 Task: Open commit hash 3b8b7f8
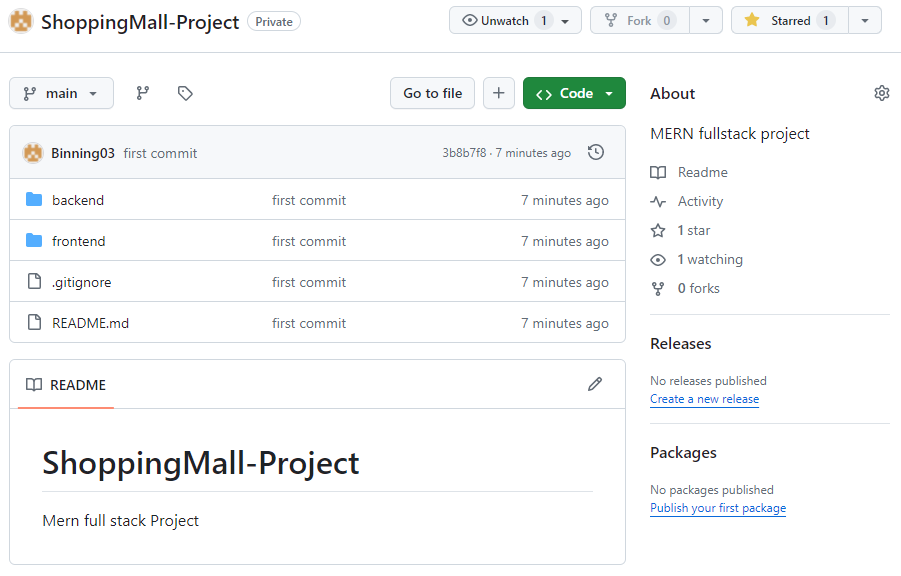pyautogui.click(x=464, y=153)
